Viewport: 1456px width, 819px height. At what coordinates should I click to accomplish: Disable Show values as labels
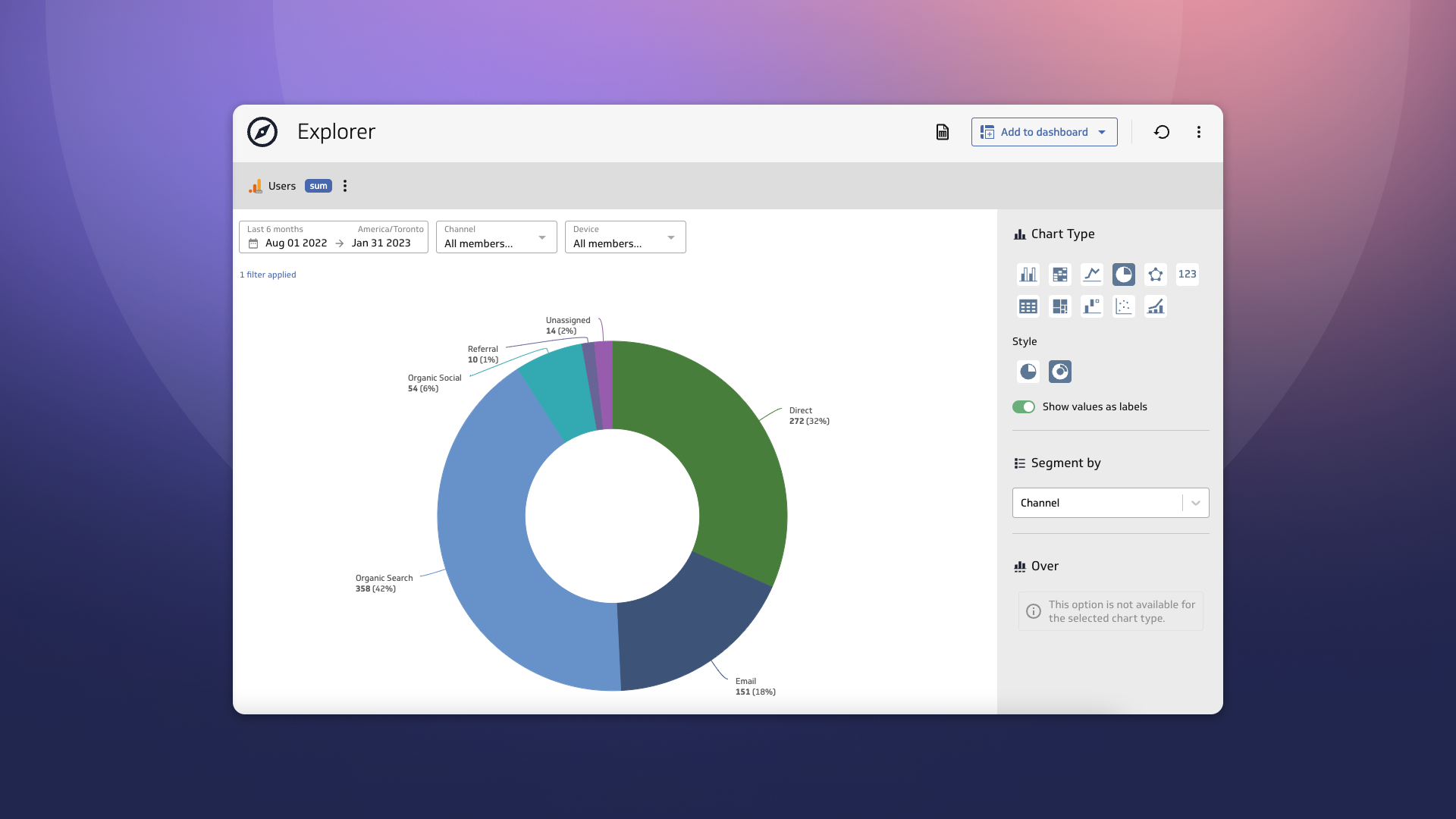[x=1024, y=406]
